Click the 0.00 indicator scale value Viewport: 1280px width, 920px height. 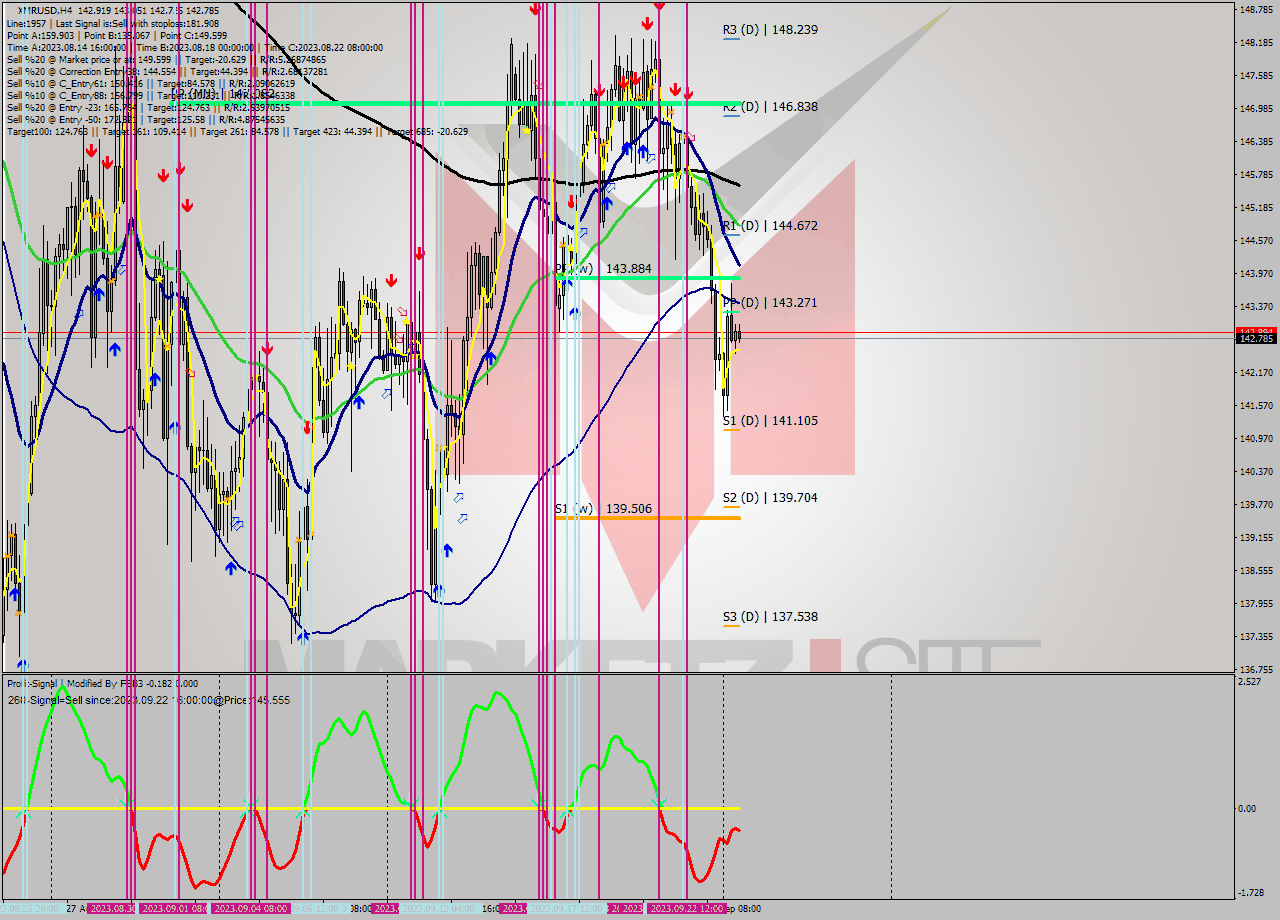pyautogui.click(x=1249, y=809)
